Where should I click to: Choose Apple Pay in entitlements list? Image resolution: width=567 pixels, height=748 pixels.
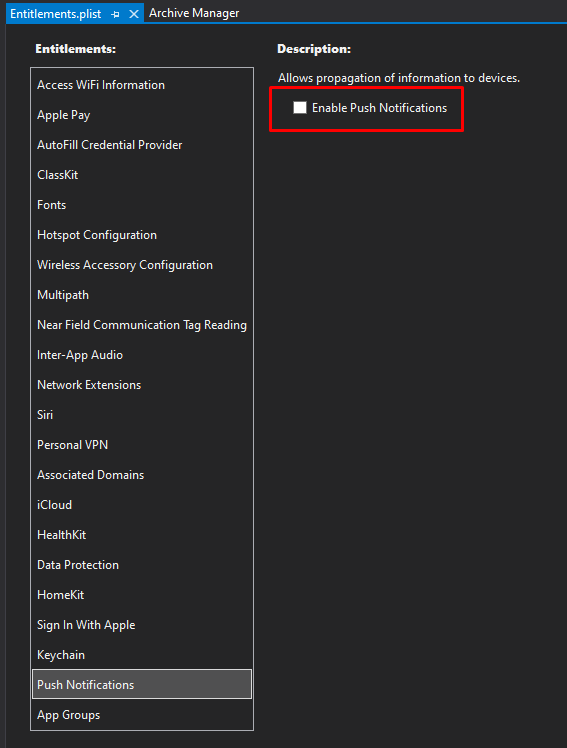coord(142,115)
